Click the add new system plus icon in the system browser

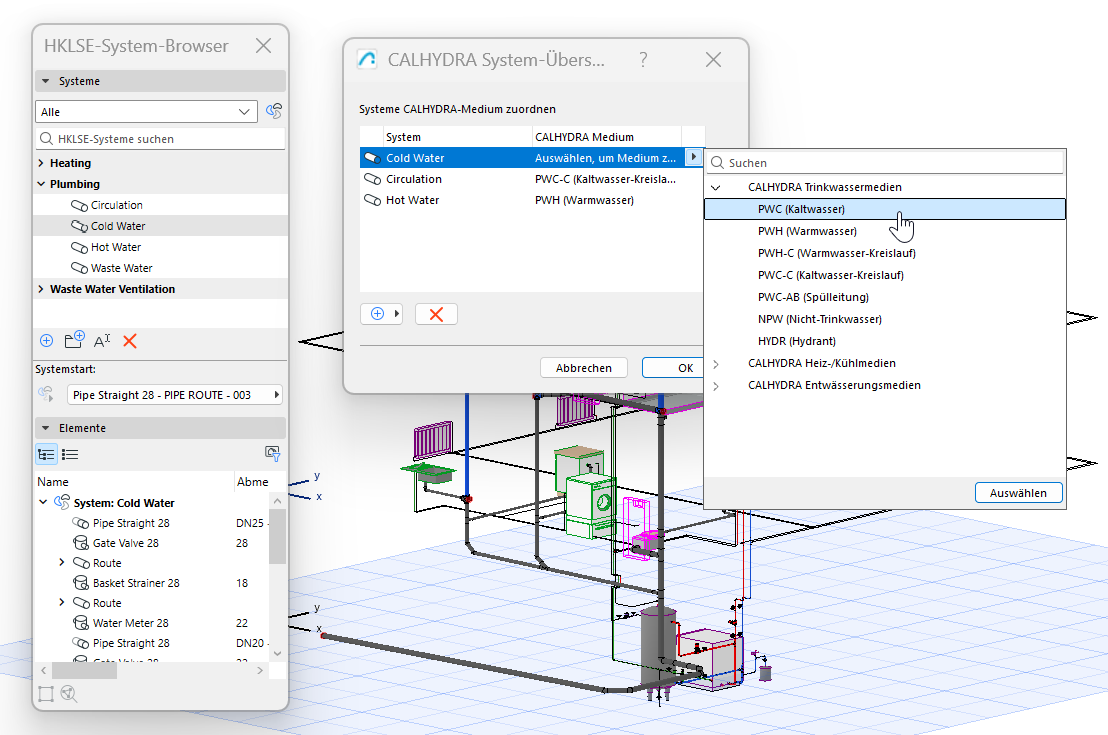[x=46, y=341]
